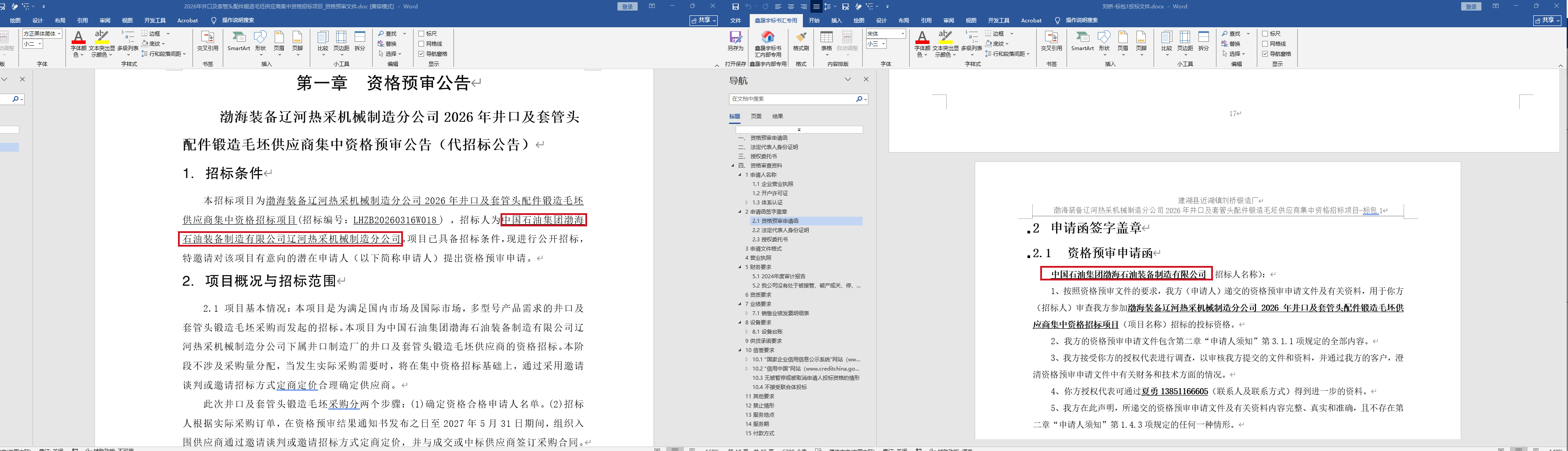This screenshot has width=1568, height=451.
Task: Save document via right window quick-access save icon
Action: (735, 7)
